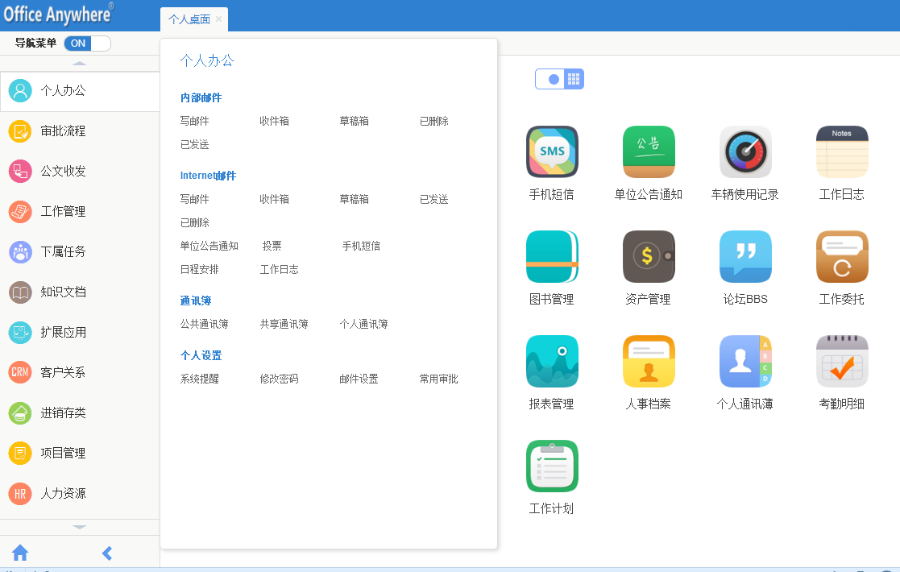
Task: Open 草稿箱 under 内部邮件
Action: (x=354, y=121)
